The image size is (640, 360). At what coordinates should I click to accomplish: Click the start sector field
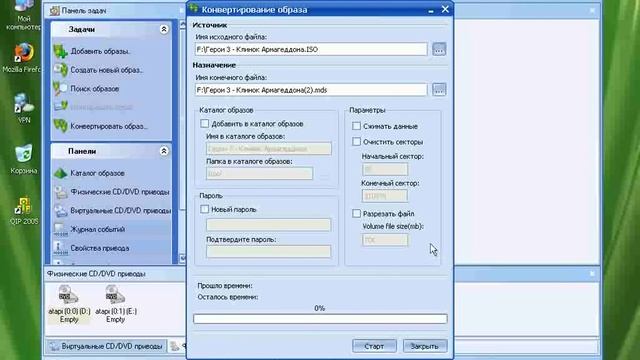pyautogui.click(x=385, y=169)
